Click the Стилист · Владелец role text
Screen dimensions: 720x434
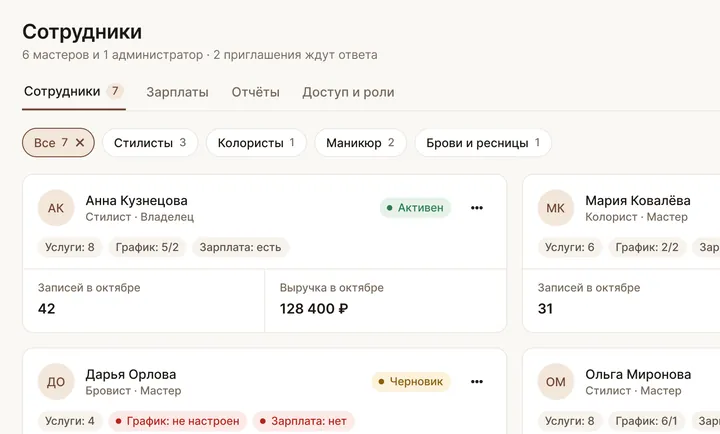pos(140,217)
